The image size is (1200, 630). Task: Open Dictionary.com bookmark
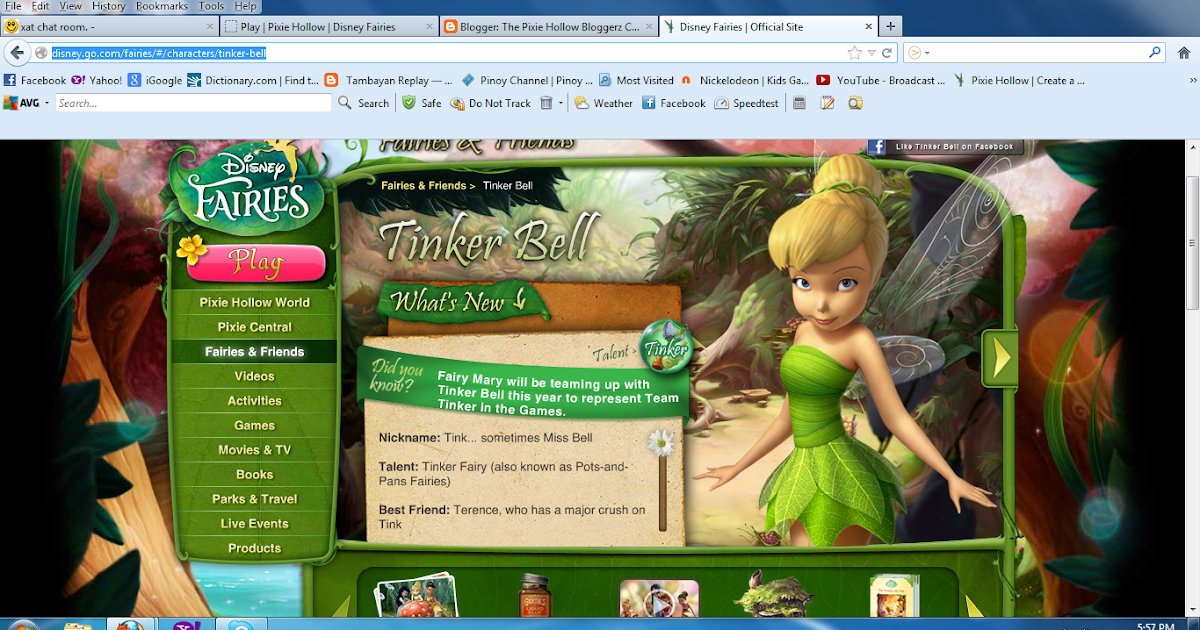[x=254, y=80]
